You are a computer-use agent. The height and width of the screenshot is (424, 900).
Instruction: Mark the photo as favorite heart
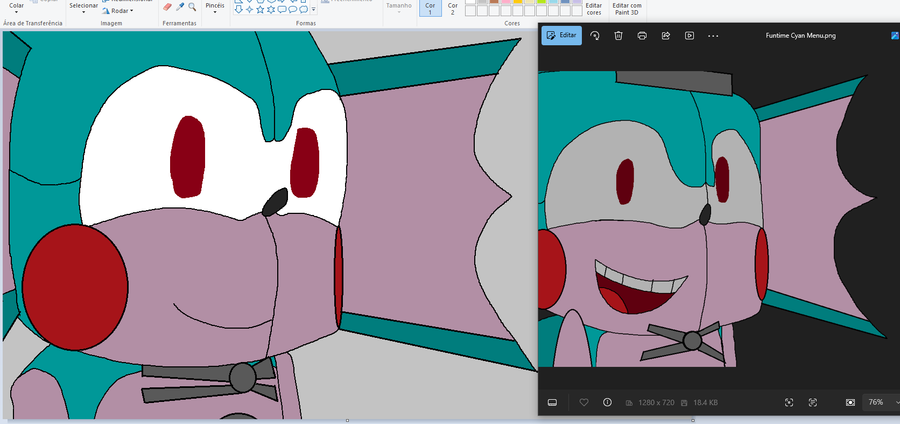[584, 402]
